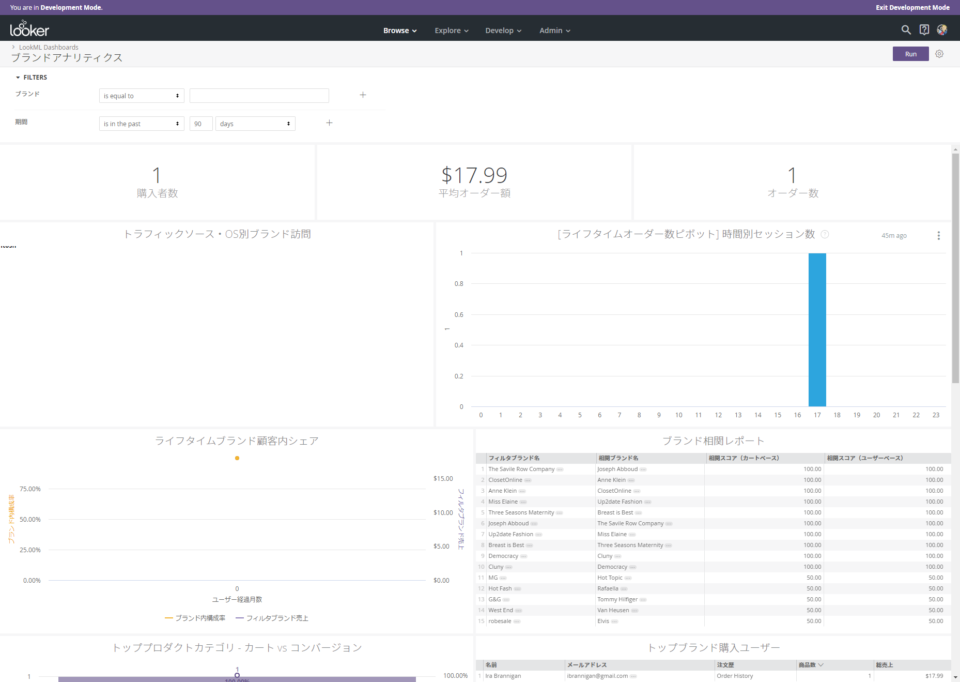Click the info icon beside 時間別セッション数 title

click(x=825, y=235)
